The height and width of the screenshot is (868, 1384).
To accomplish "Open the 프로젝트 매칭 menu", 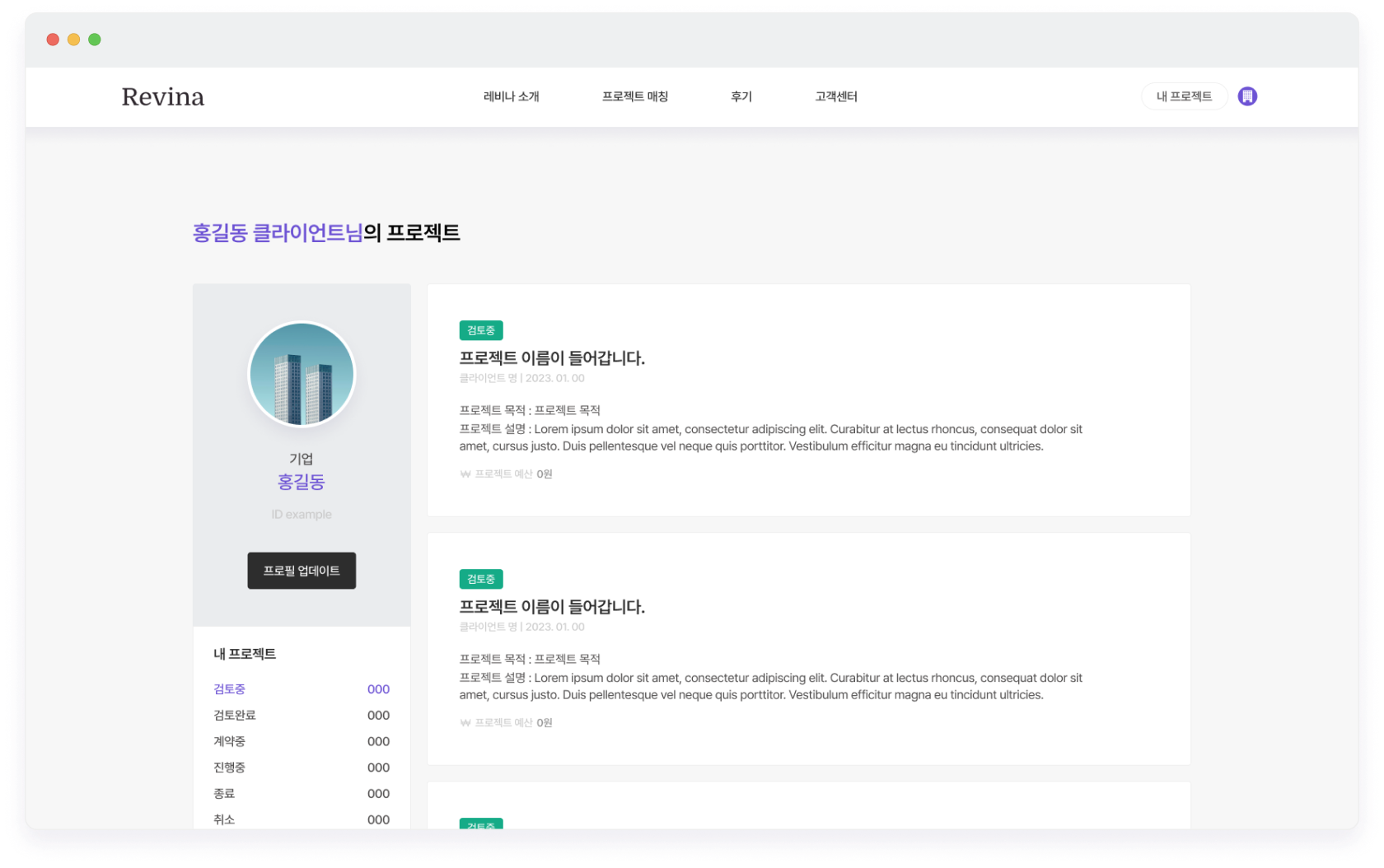I will 634,96.
